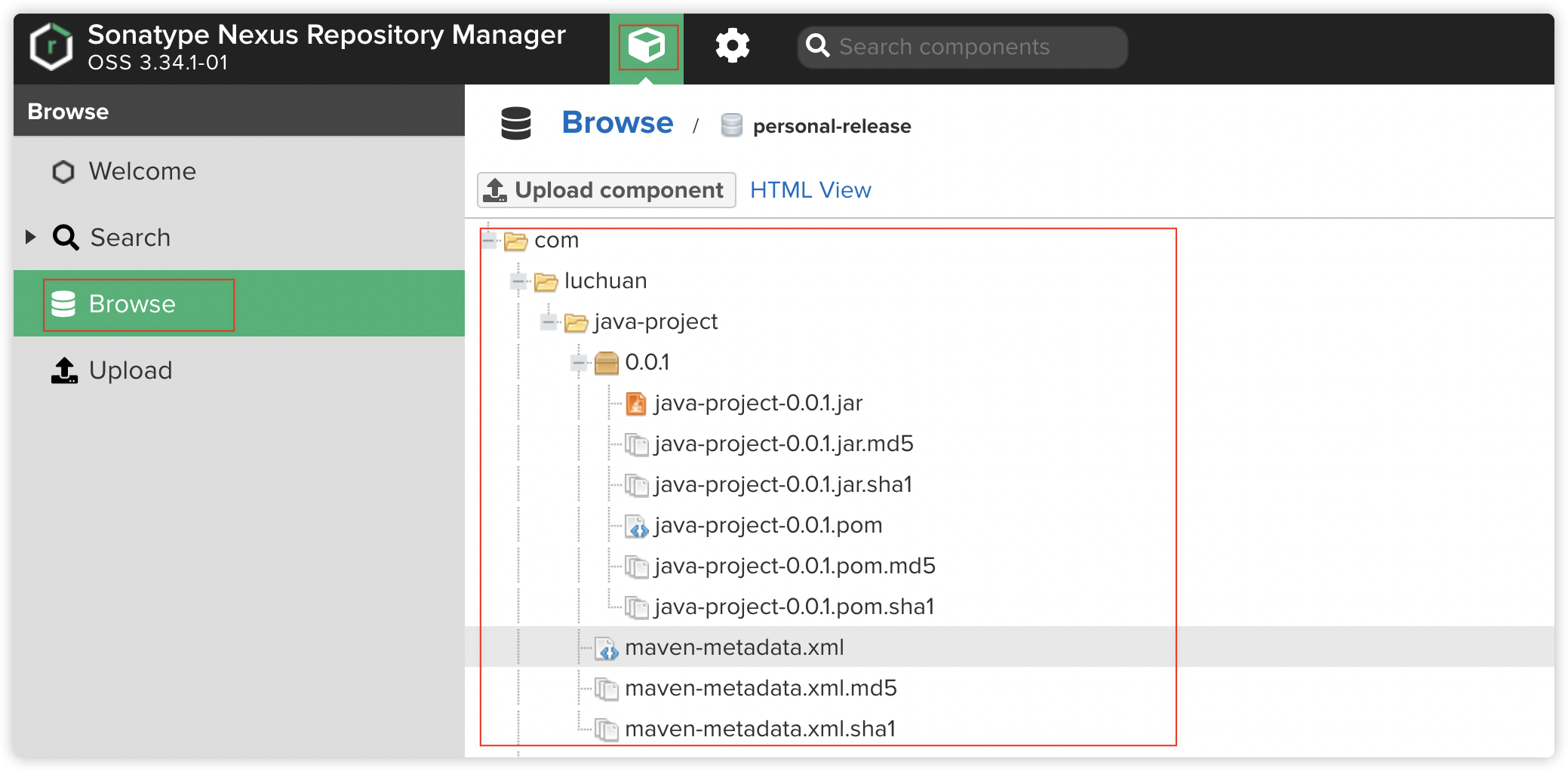Collapse the com folder node
The width and height of the screenshot is (1568, 771).
(x=489, y=241)
